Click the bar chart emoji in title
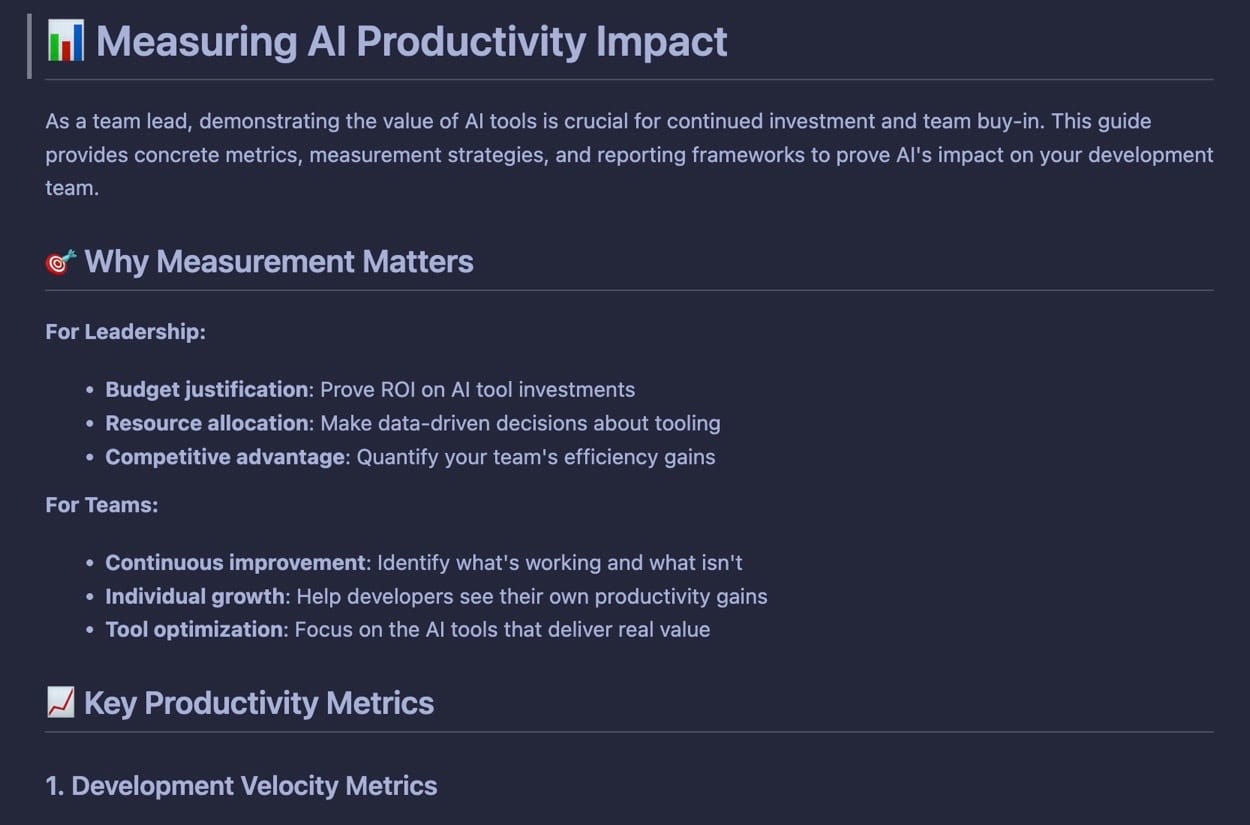This screenshot has width=1250, height=825. click(66, 42)
